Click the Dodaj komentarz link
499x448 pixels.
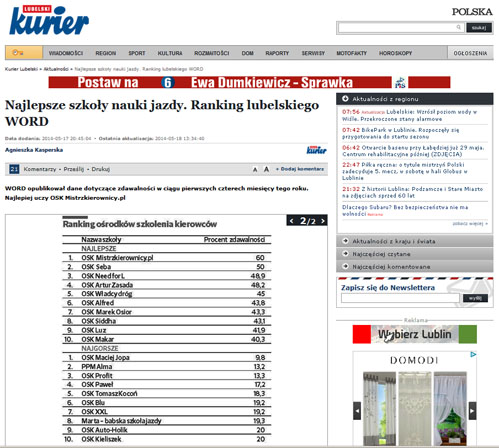300,169
